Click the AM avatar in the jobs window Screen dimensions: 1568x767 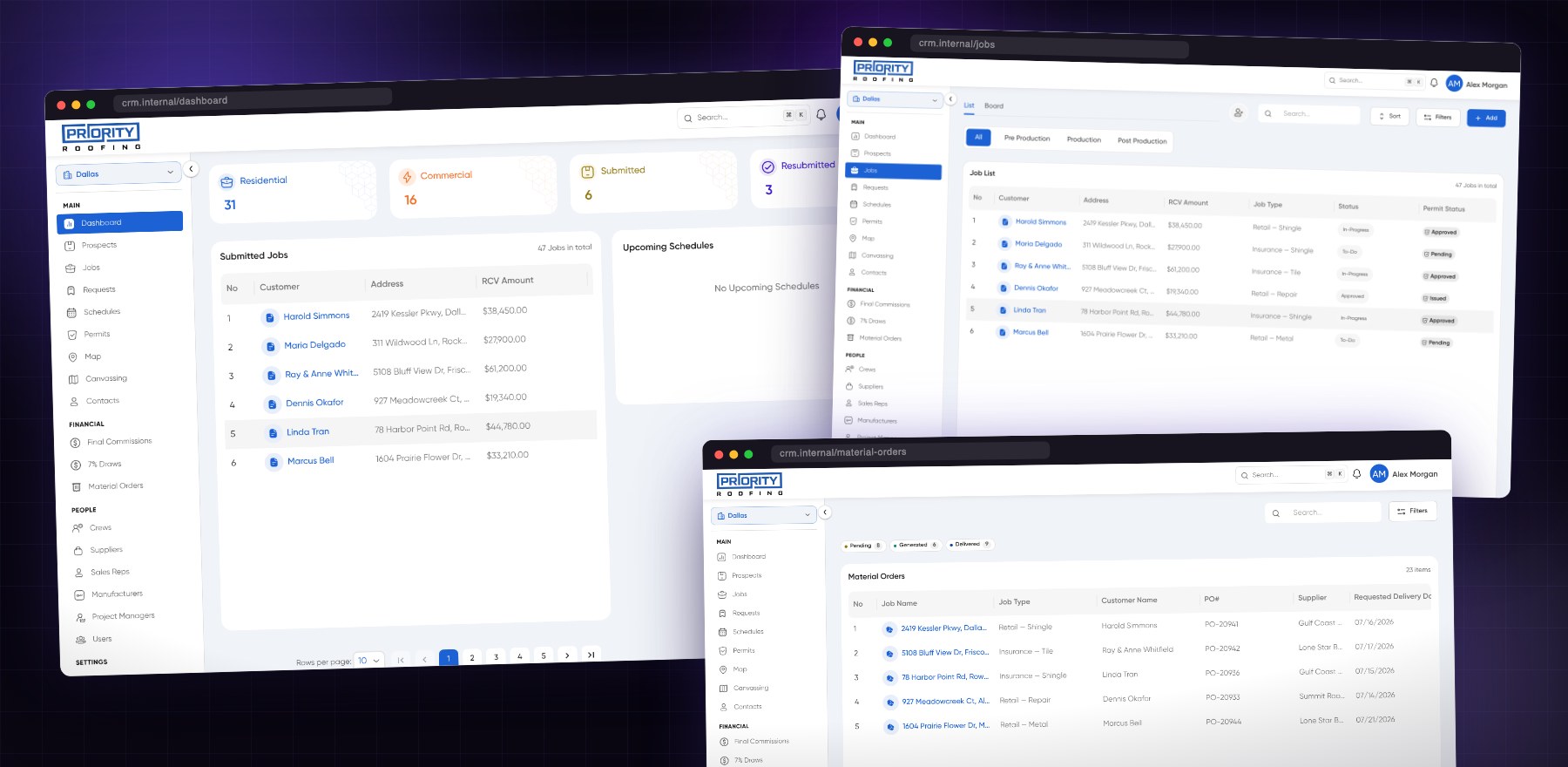tap(1454, 84)
